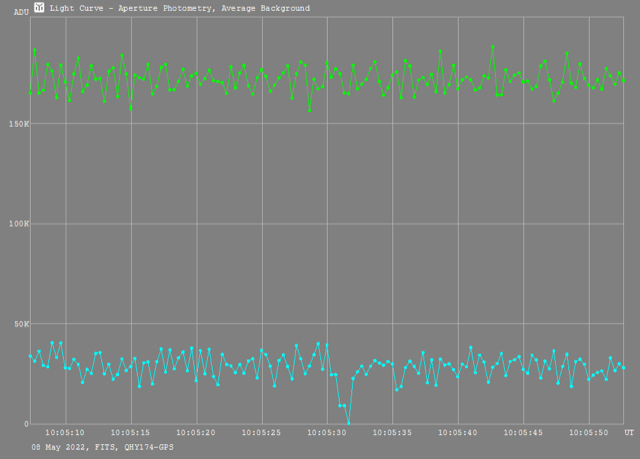
Task: Click the 10:05:50 time label
Action: [589, 432]
